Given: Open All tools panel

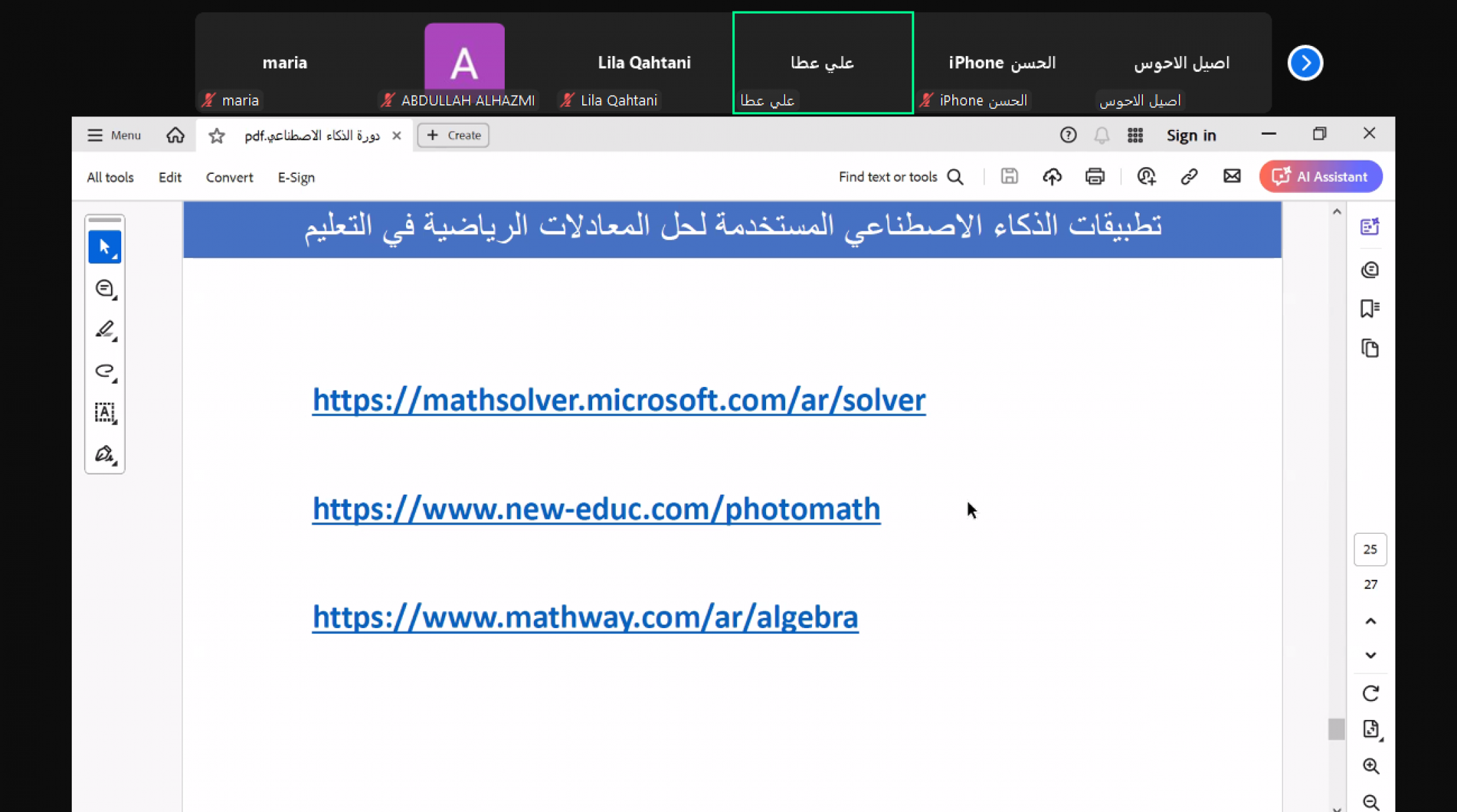Looking at the screenshot, I should pos(110,177).
